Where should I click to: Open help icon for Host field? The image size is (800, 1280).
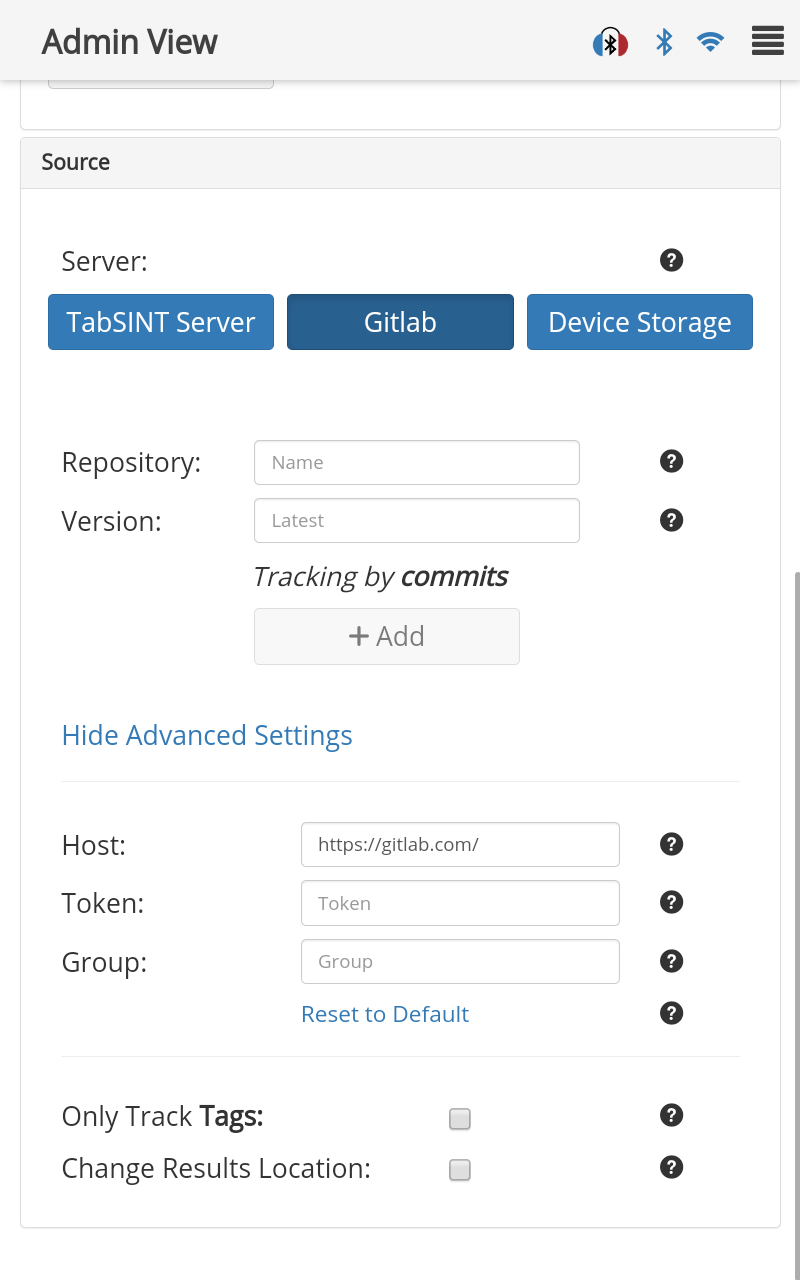point(671,844)
